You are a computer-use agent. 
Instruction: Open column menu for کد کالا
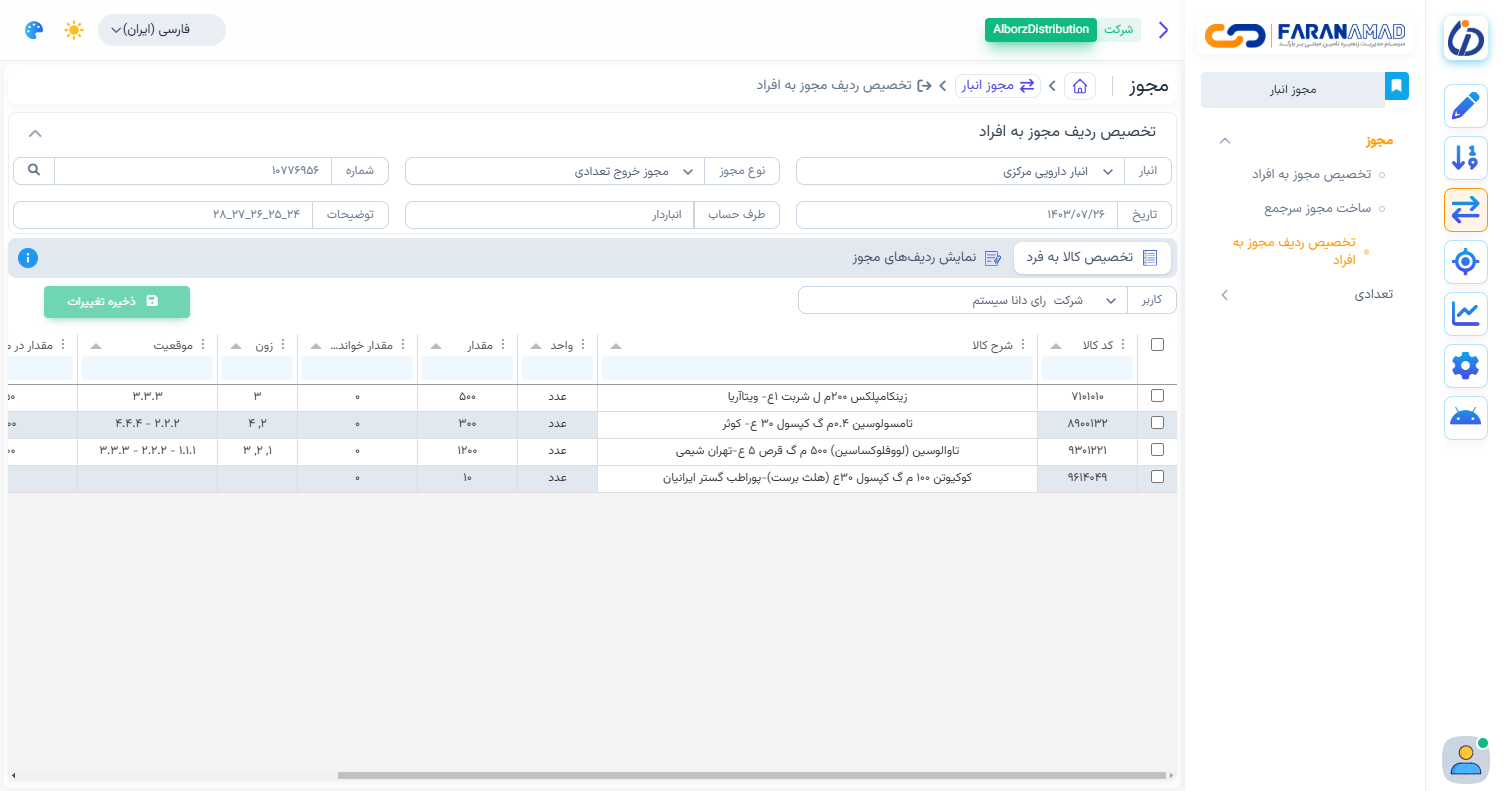[1123, 345]
